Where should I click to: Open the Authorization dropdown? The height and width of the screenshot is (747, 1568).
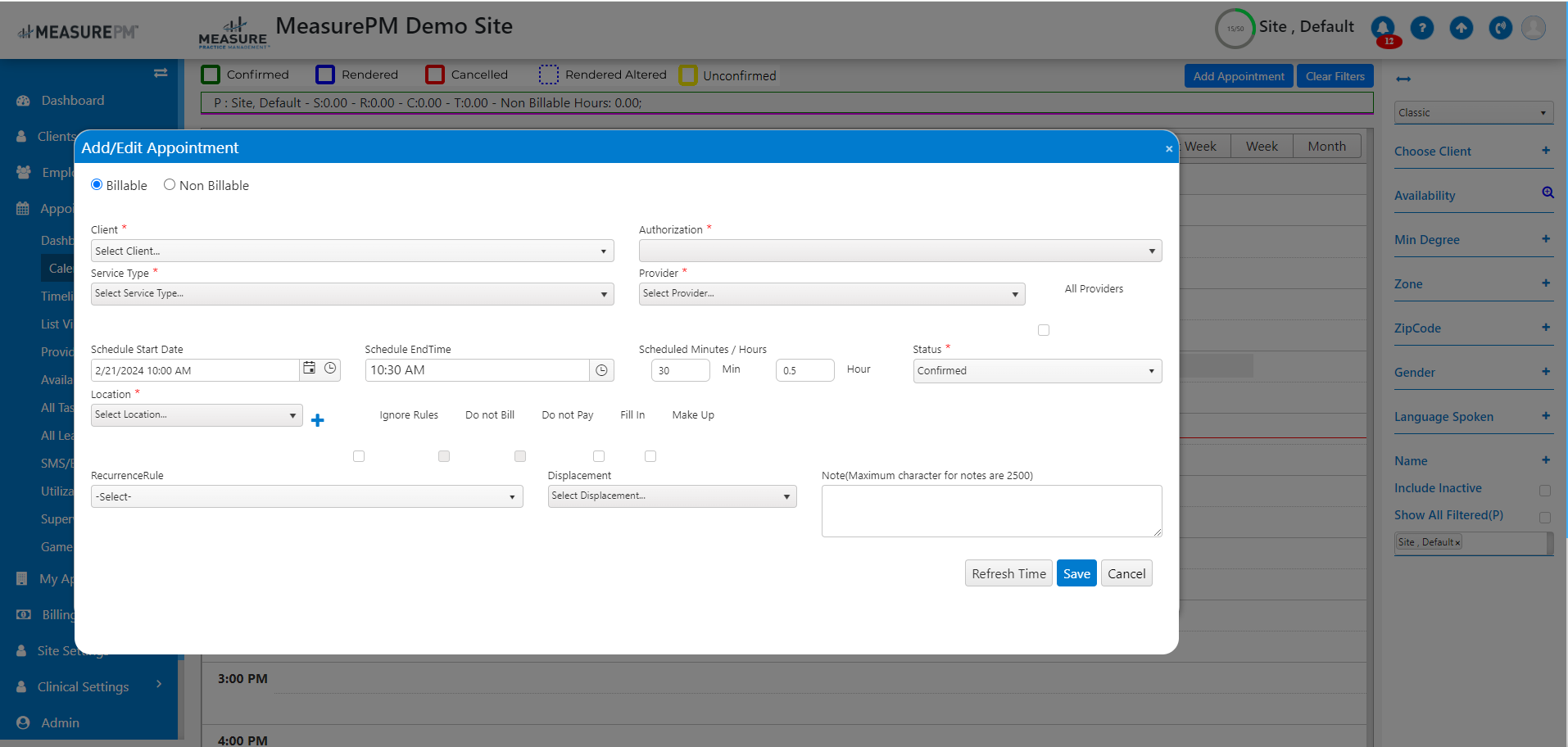(x=900, y=251)
